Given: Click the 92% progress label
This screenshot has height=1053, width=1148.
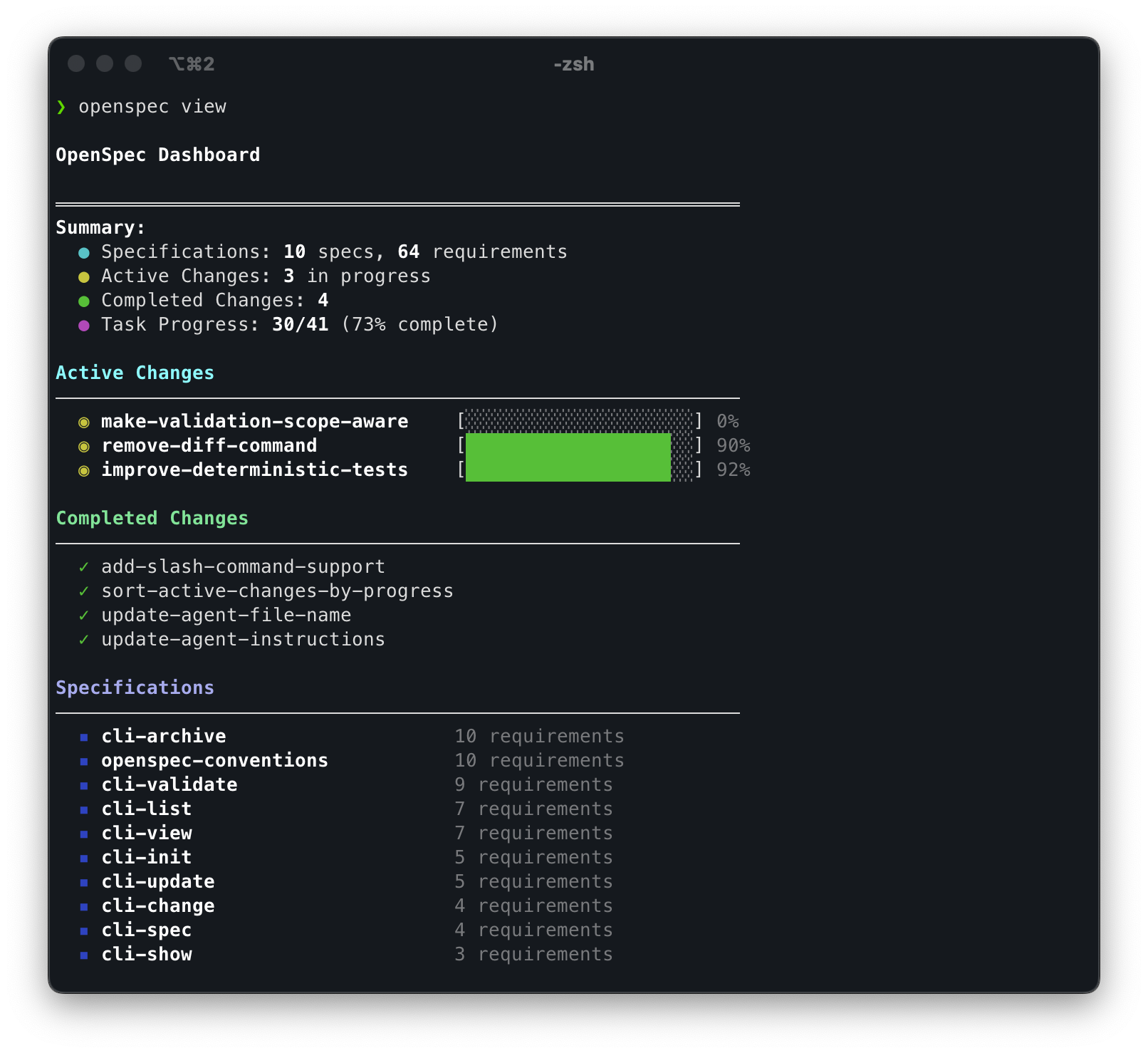Looking at the screenshot, I should pos(730,470).
